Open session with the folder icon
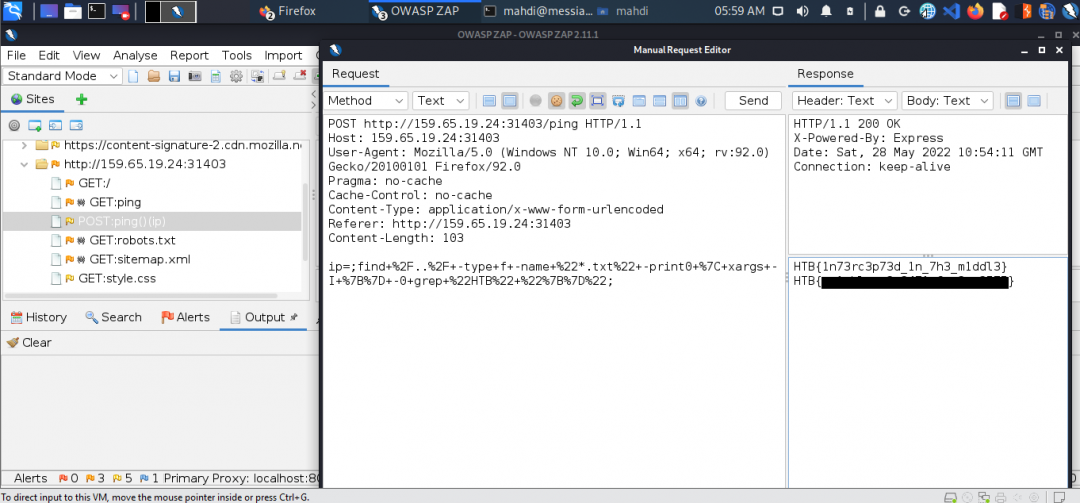The width and height of the screenshot is (1080, 503). click(154, 76)
